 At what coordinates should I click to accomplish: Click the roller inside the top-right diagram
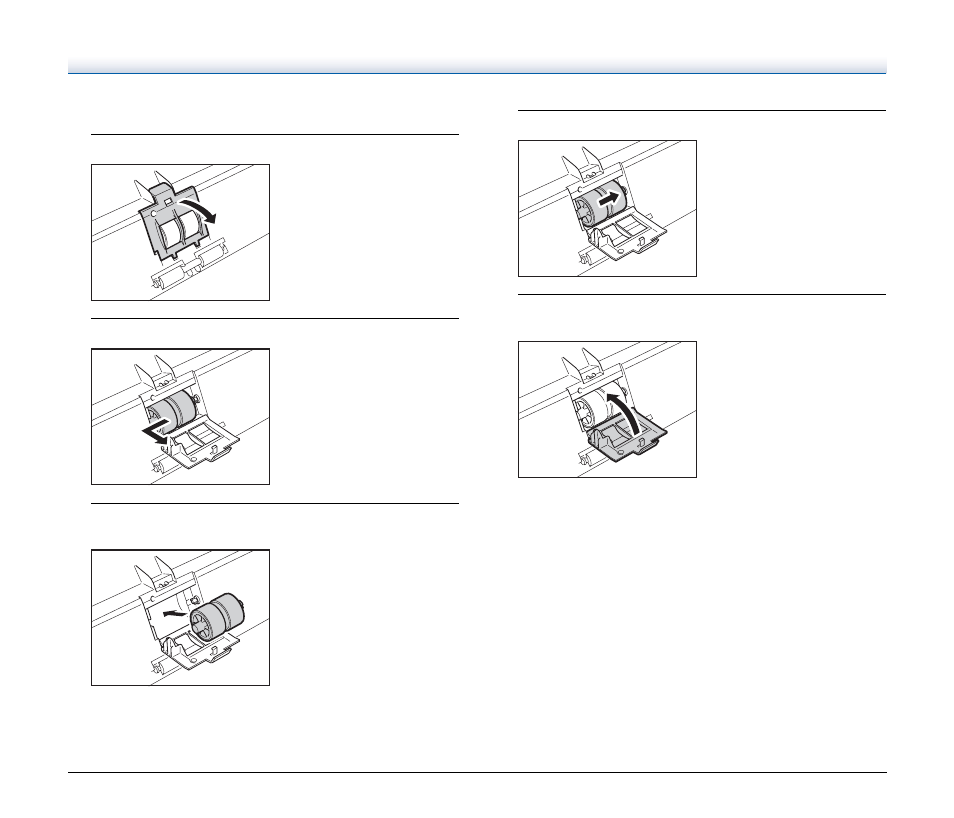601,203
